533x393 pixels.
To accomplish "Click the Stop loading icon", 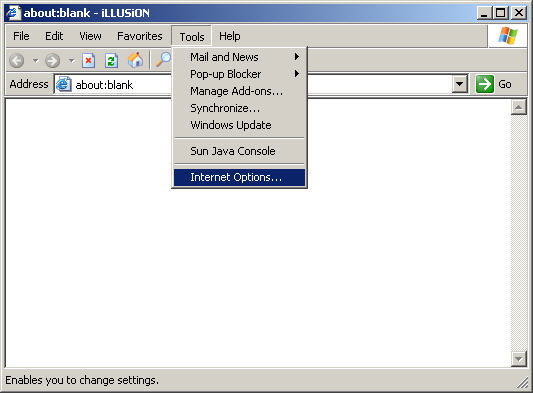I will pyautogui.click(x=88, y=61).
